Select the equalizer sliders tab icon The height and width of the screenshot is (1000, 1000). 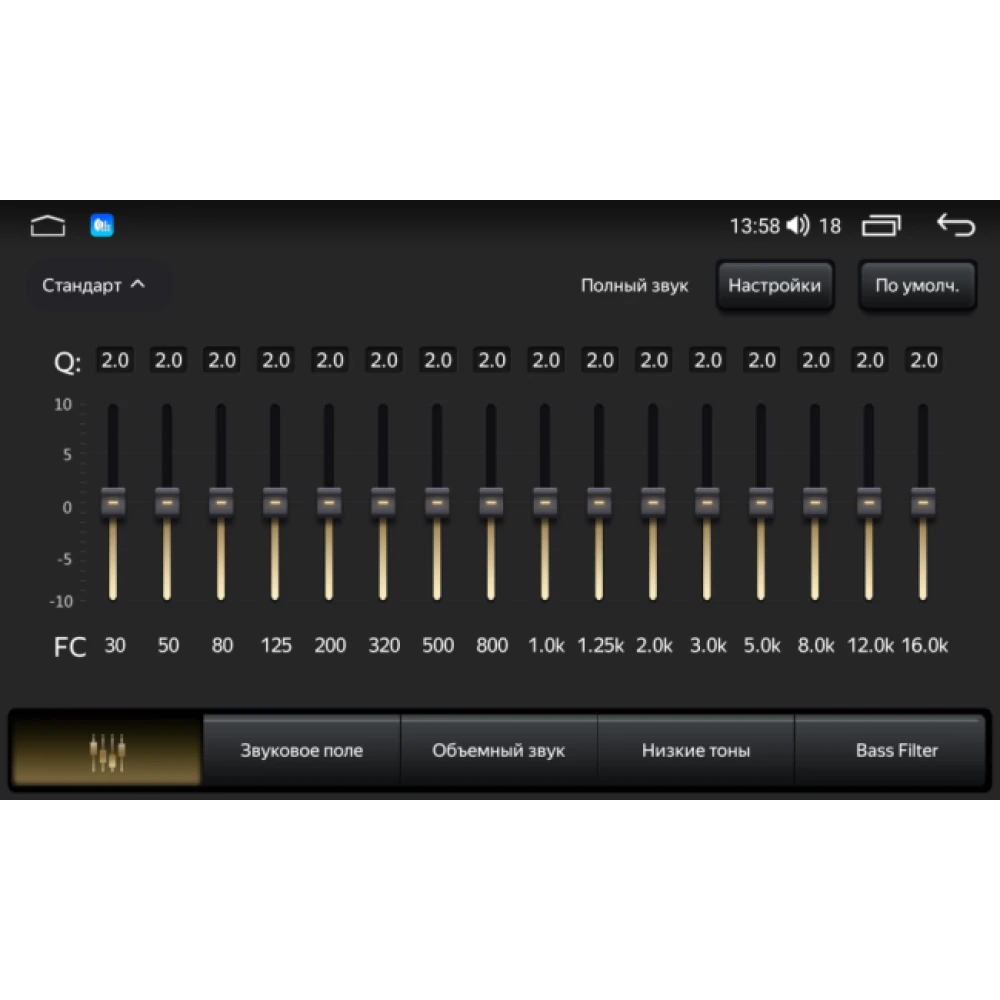pos(107,751)
